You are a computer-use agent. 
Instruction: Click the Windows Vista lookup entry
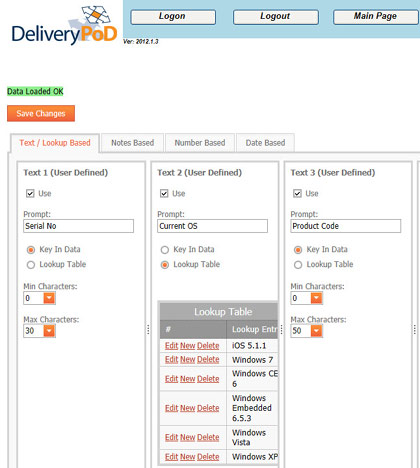(x=249, y=437)
